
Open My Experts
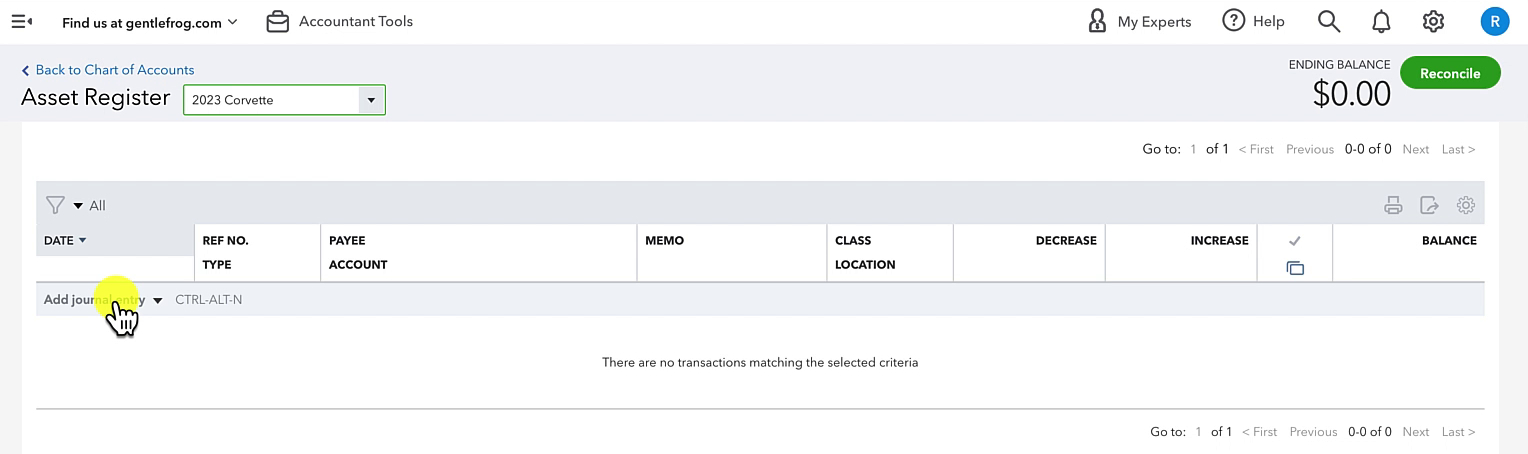[1139, 21]
